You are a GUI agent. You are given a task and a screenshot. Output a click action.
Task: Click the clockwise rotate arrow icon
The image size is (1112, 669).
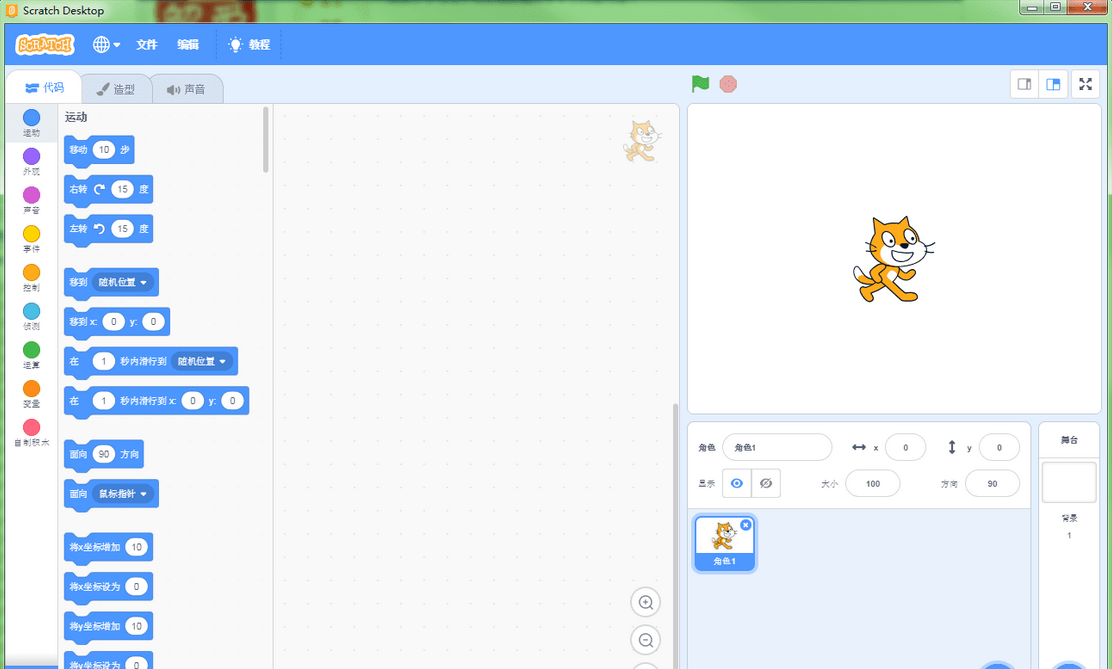[x=99, y=189]
